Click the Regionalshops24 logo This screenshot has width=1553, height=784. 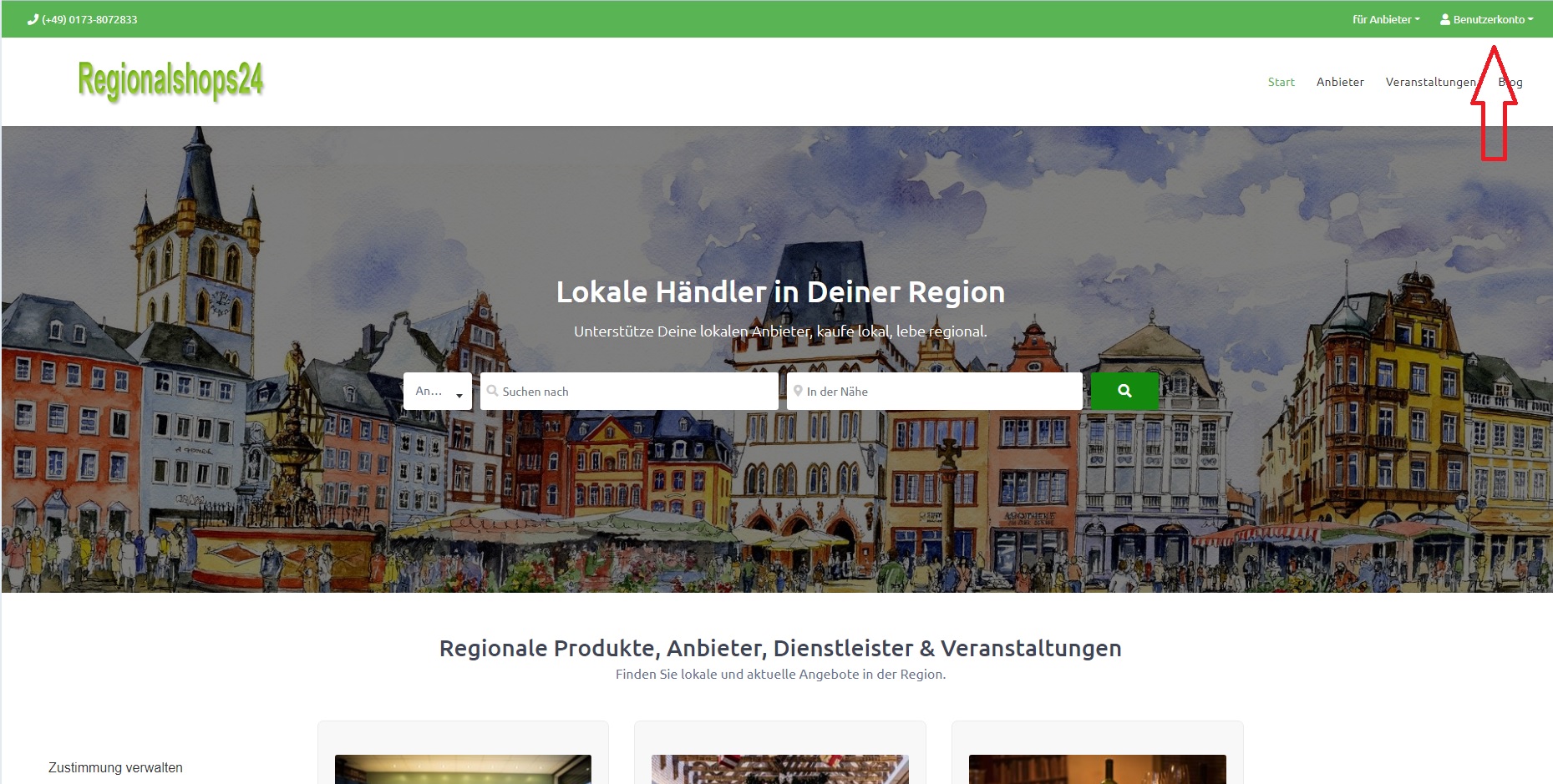point(170,81)
